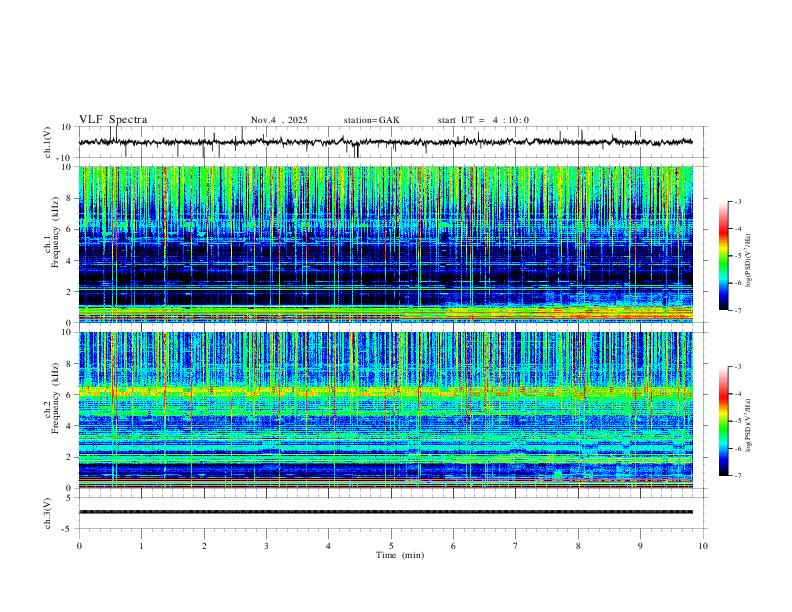Click the 'station=GAK' label
792x612 pixels.
[371, 120]
